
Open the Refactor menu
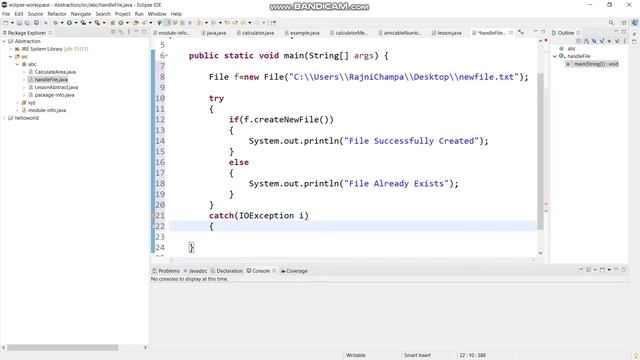point(57,14)
